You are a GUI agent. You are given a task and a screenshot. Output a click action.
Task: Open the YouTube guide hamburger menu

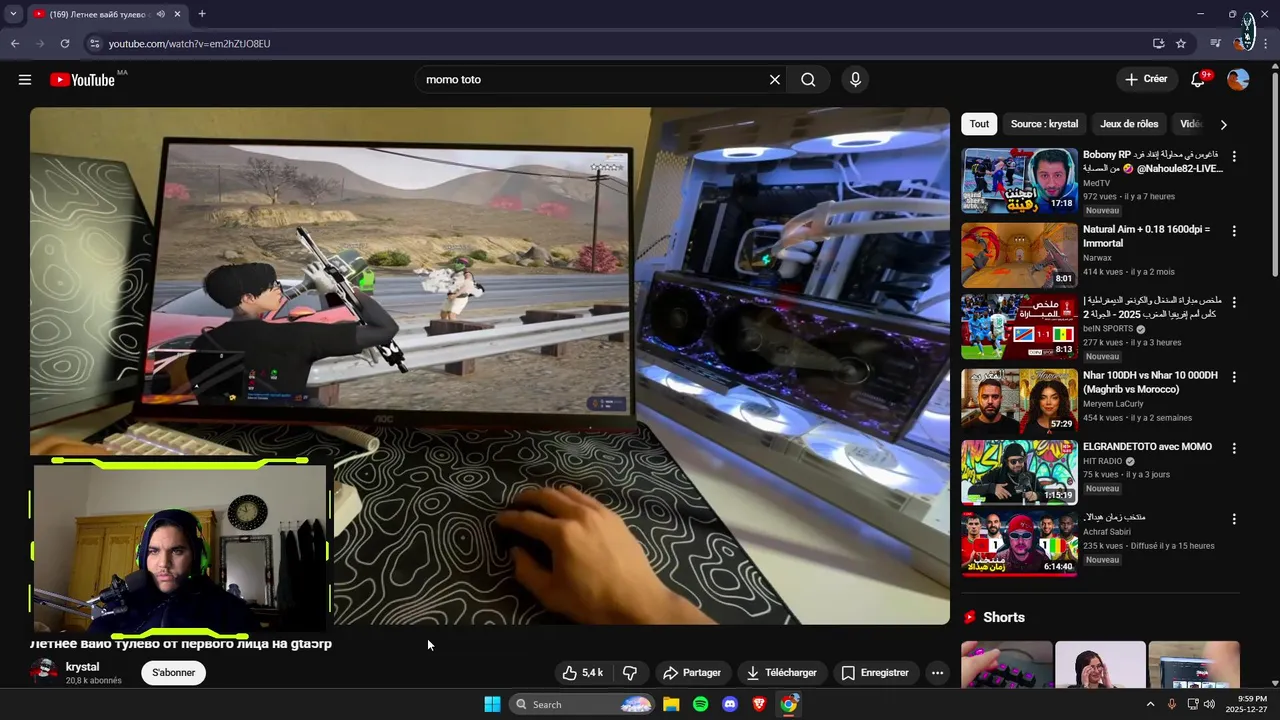(x=25, y=80)
